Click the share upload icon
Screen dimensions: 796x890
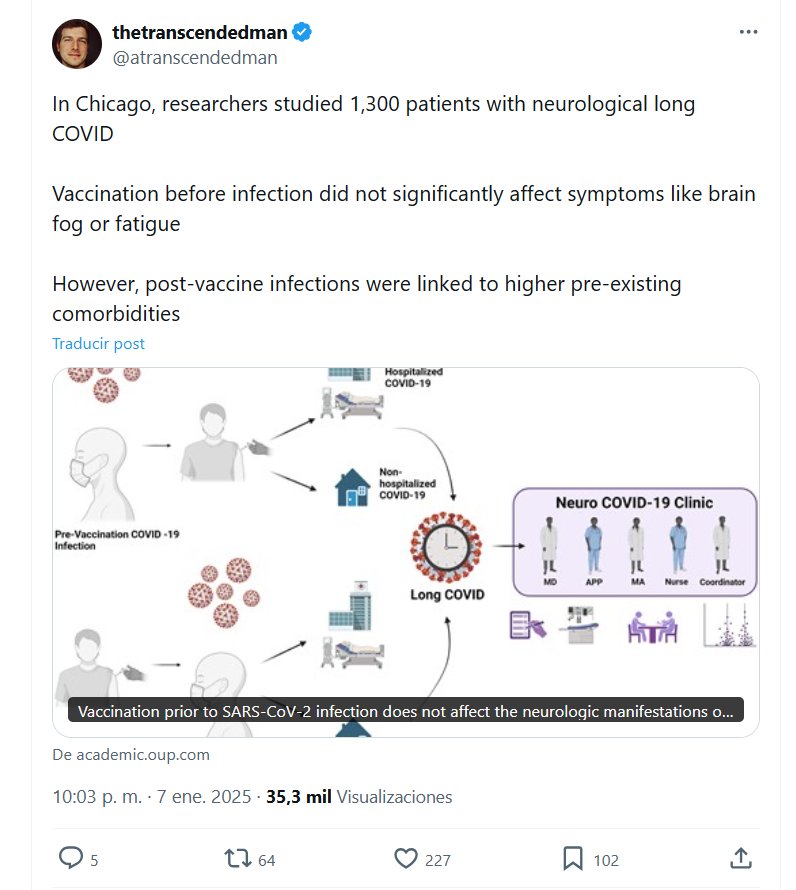pyautogui.click(x=740, y=858)
